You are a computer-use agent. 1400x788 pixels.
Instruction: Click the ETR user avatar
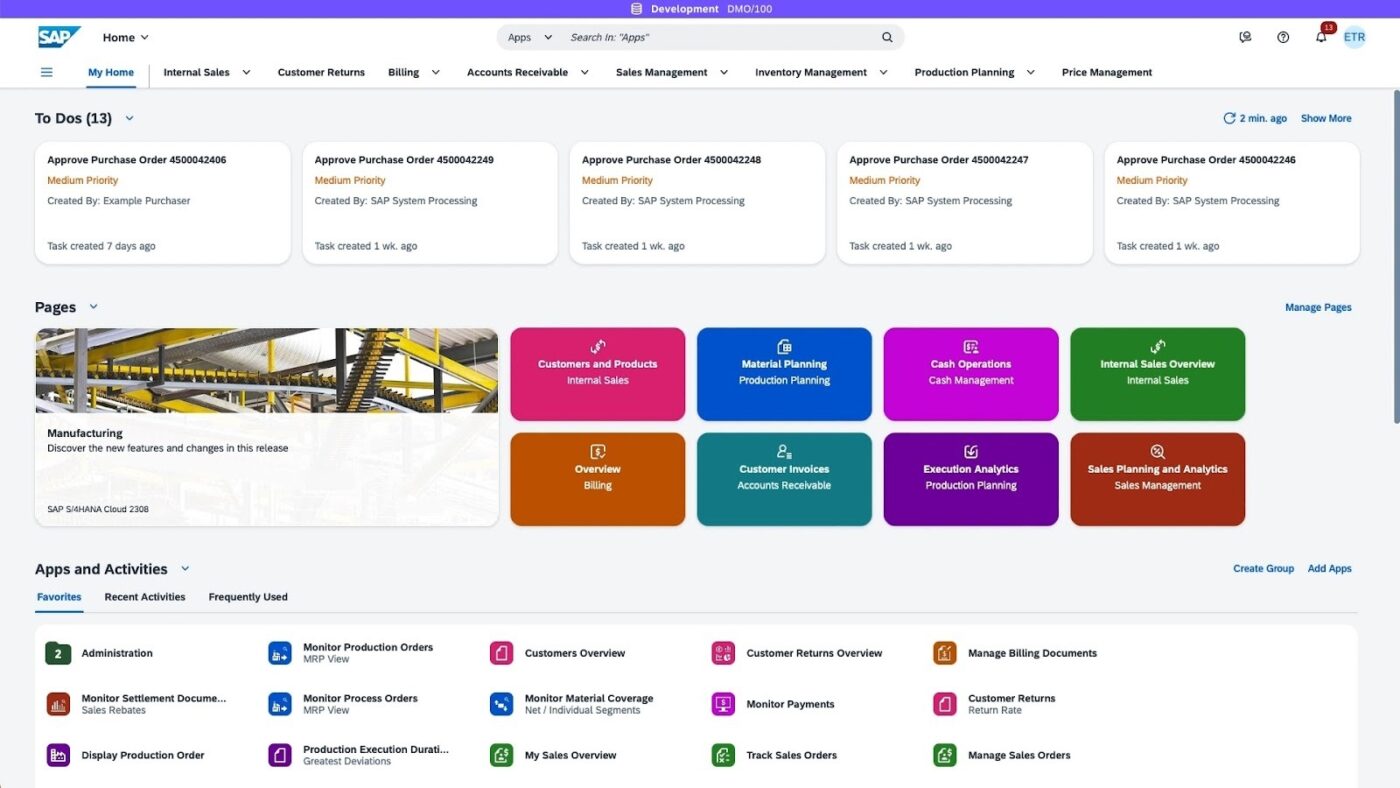point(1354,36)
